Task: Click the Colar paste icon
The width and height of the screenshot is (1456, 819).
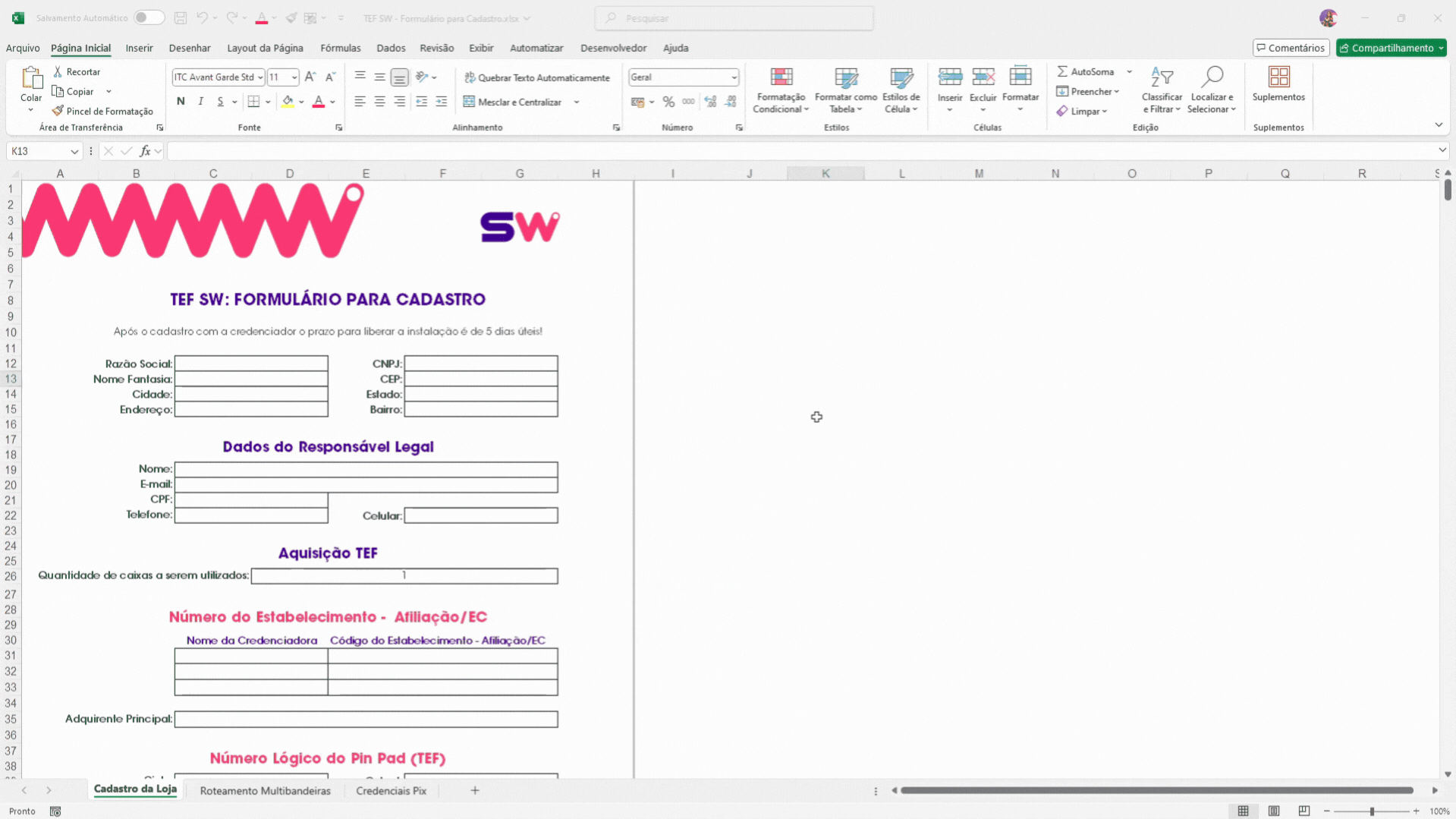Action: [31, 77]
